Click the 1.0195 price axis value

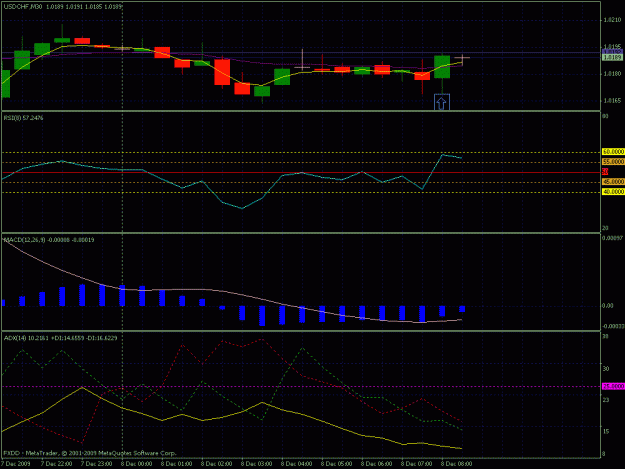(x=612, y=47)
